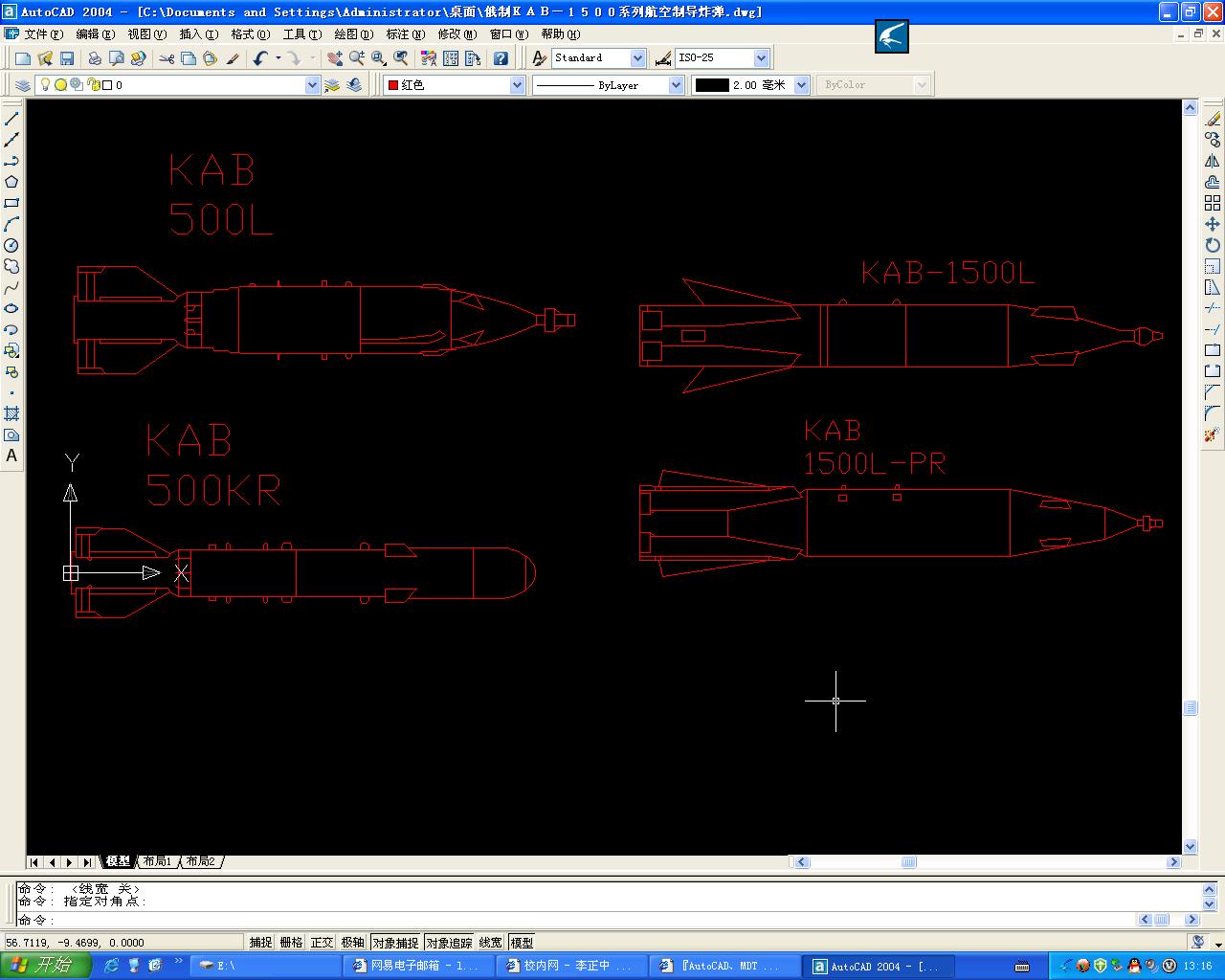
Task: Select the Spline draw tool
Action: click(11, 287)
